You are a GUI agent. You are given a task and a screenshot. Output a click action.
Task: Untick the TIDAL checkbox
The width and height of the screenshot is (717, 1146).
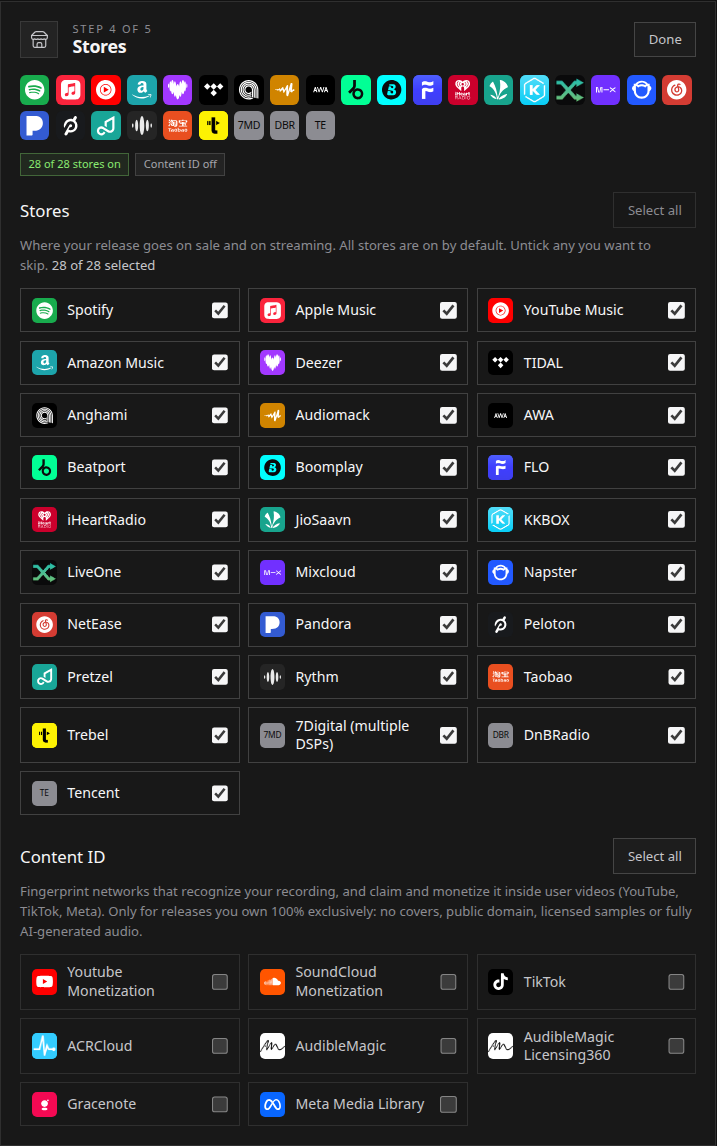[677, 363]
